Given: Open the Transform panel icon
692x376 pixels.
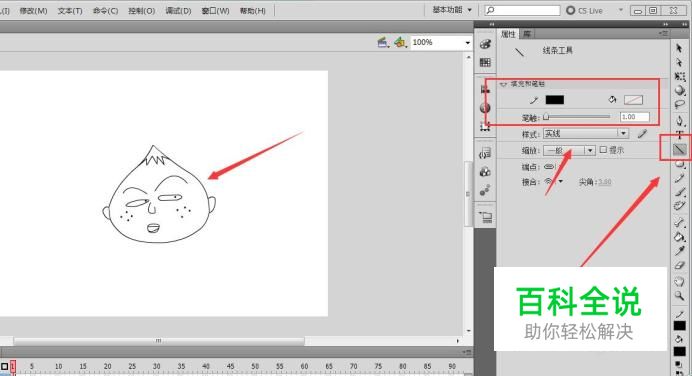Looking at the screenshot, I should [485, 127].
